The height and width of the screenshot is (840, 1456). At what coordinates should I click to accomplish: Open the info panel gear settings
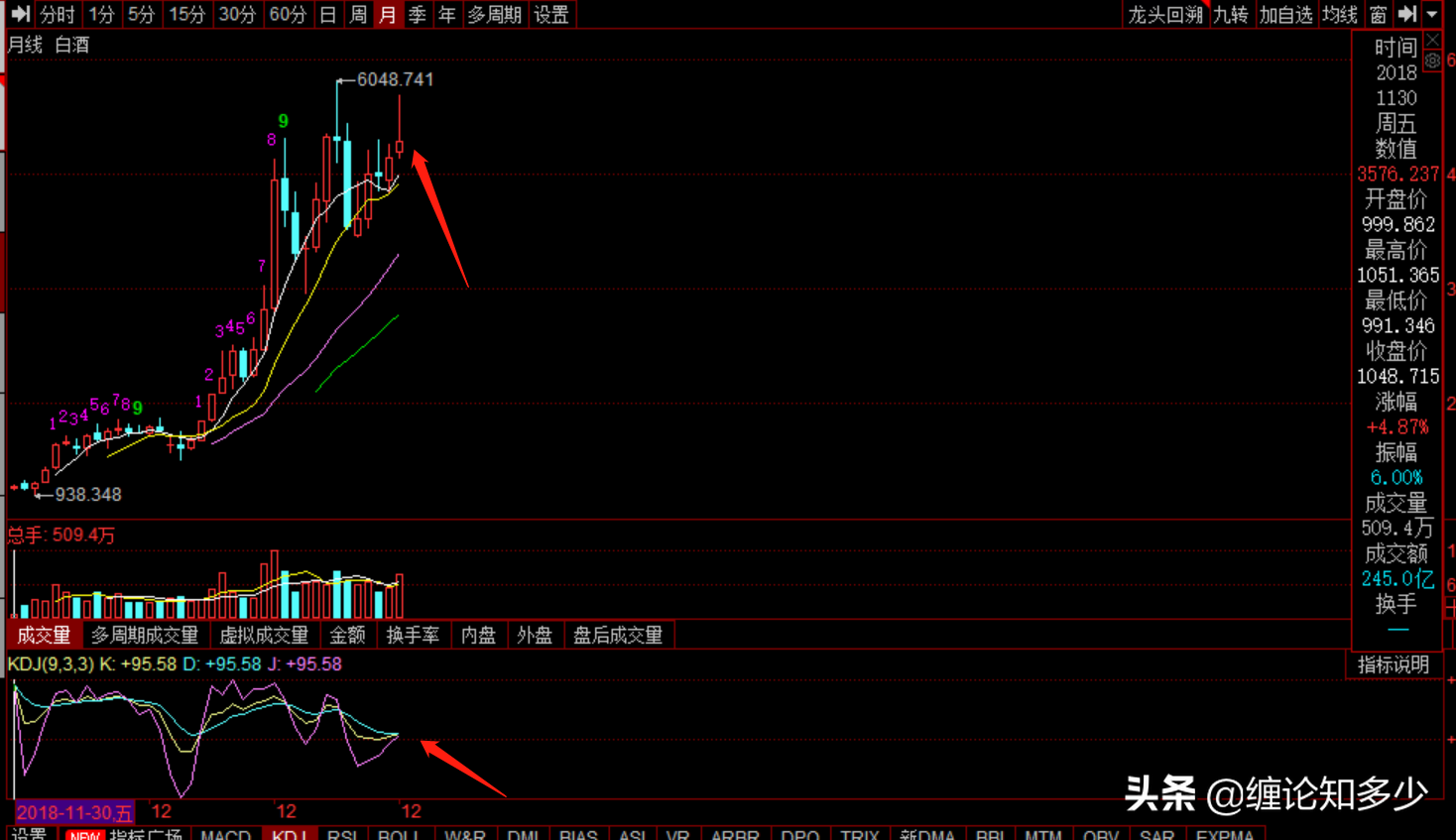[1432, 60]
